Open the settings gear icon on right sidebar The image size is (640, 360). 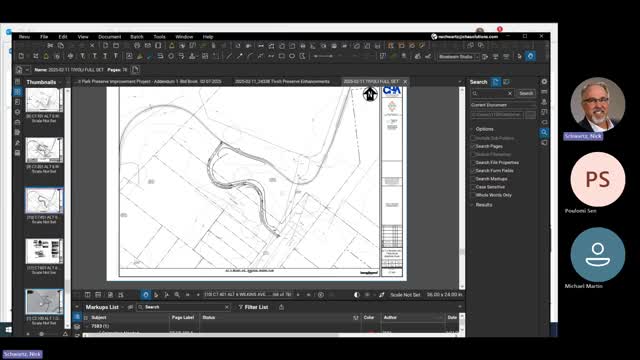coord(544,82)
